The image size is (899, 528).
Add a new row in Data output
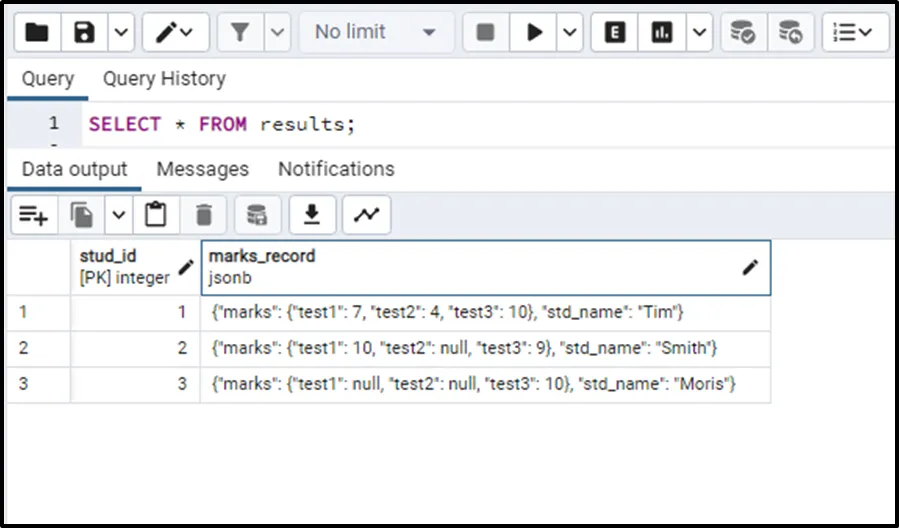33,214
